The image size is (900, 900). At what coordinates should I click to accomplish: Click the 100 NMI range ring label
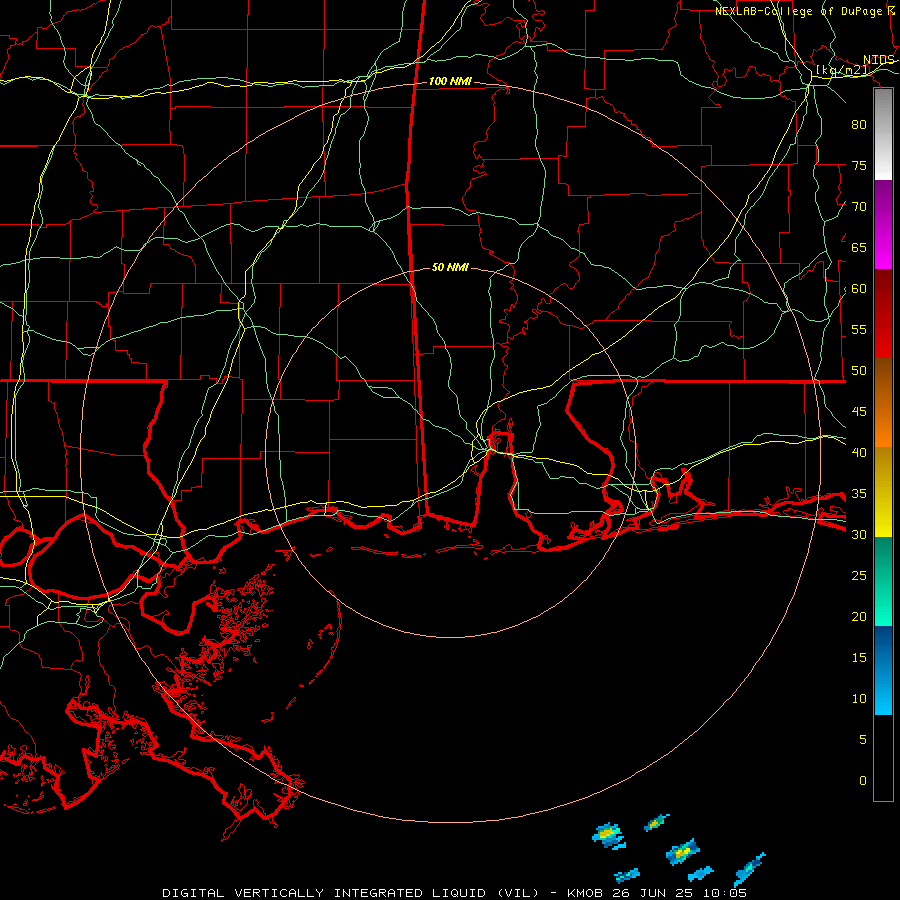point(450,82)
